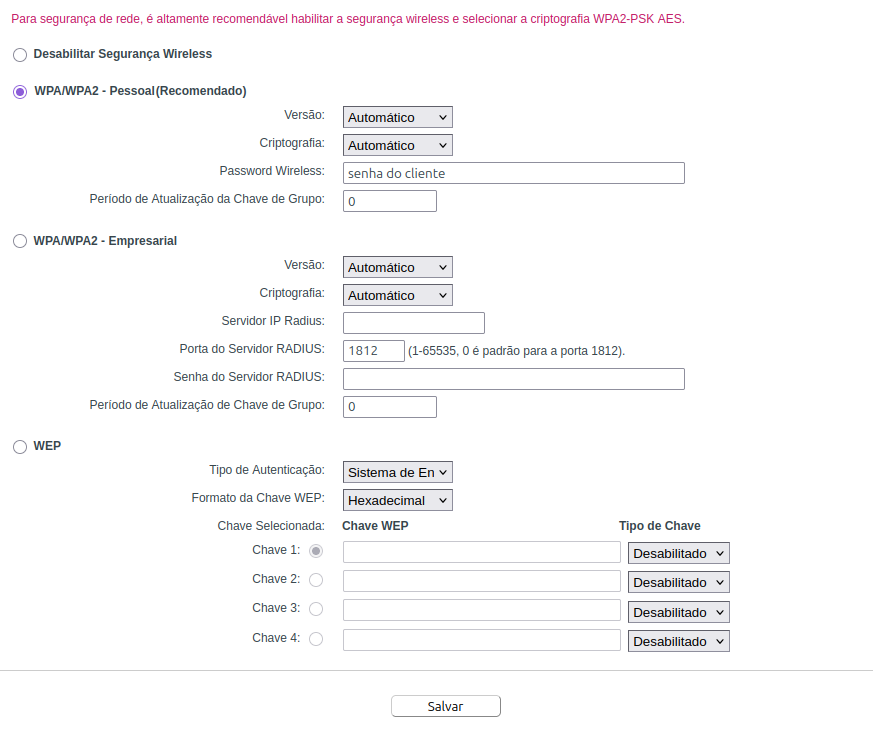Click the Password Wireless text field
Screen dimensions: 873x740
tap(513, 173)
